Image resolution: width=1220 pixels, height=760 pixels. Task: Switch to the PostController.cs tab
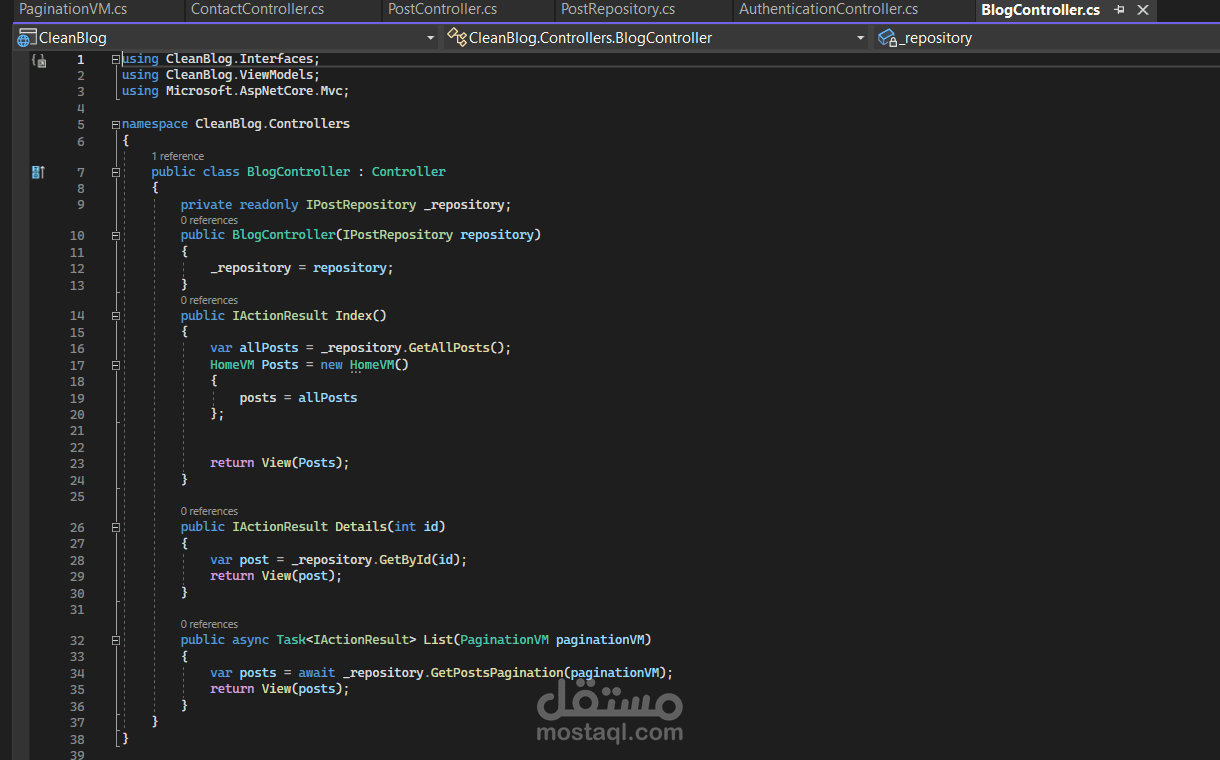point(442,9)
